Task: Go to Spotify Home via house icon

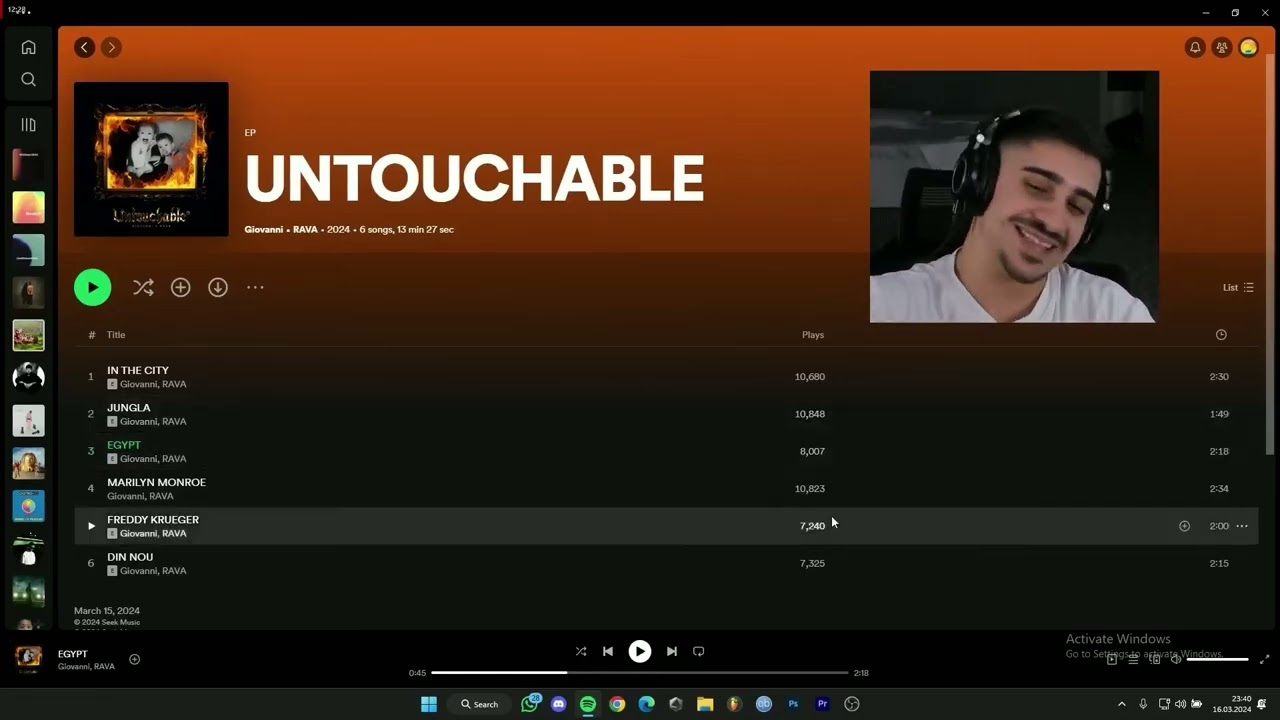Action: click(x=28, y=47)
